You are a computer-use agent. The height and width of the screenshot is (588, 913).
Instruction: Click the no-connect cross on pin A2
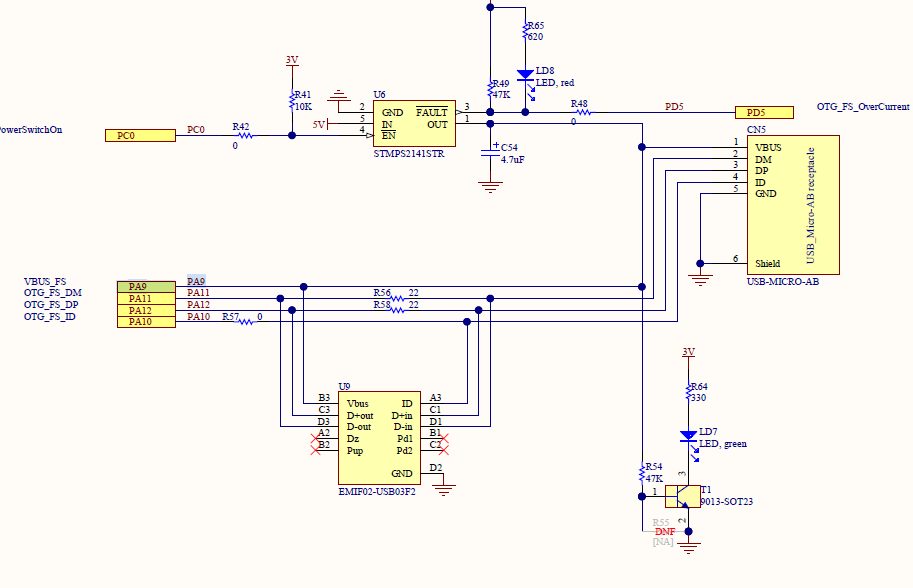pos(316,438)
